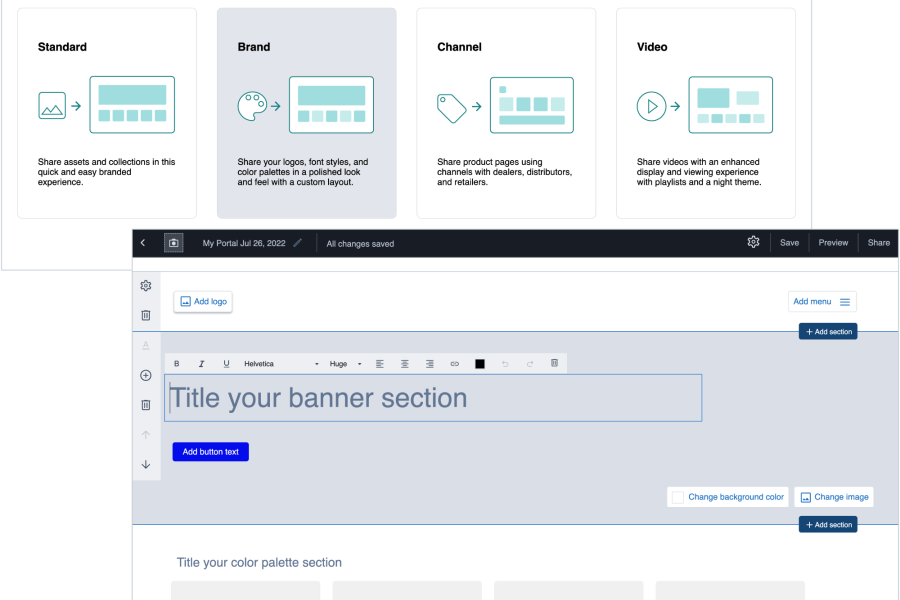
Task: Click the blue Add button text button
Action: [210, 452]
